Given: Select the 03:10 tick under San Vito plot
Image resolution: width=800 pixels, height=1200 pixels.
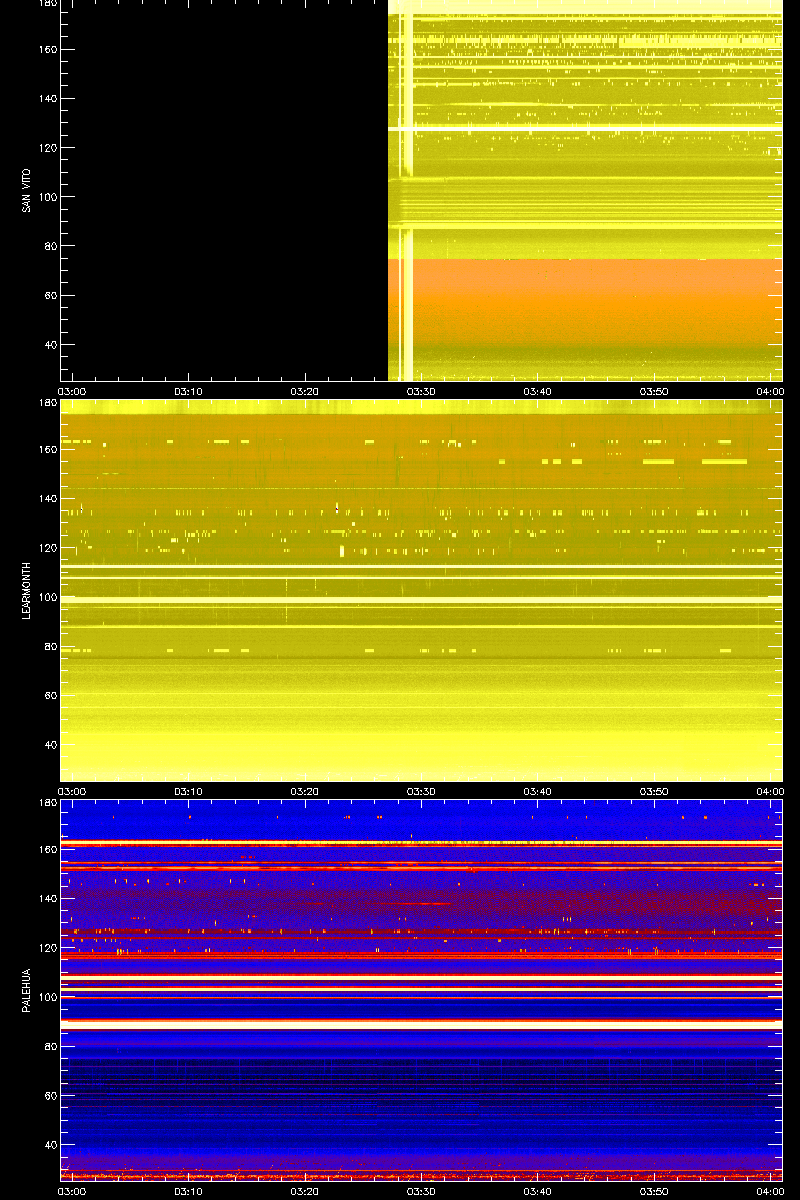Looking at the screenshot, I should 189,391.
